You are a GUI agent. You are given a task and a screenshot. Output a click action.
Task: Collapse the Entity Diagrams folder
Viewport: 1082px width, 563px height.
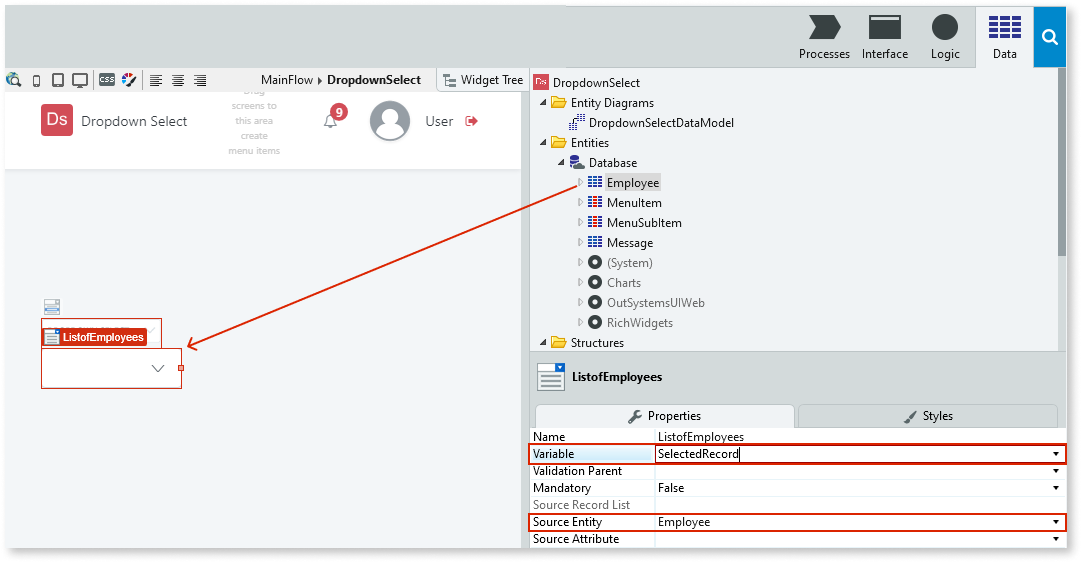[544, 103]
